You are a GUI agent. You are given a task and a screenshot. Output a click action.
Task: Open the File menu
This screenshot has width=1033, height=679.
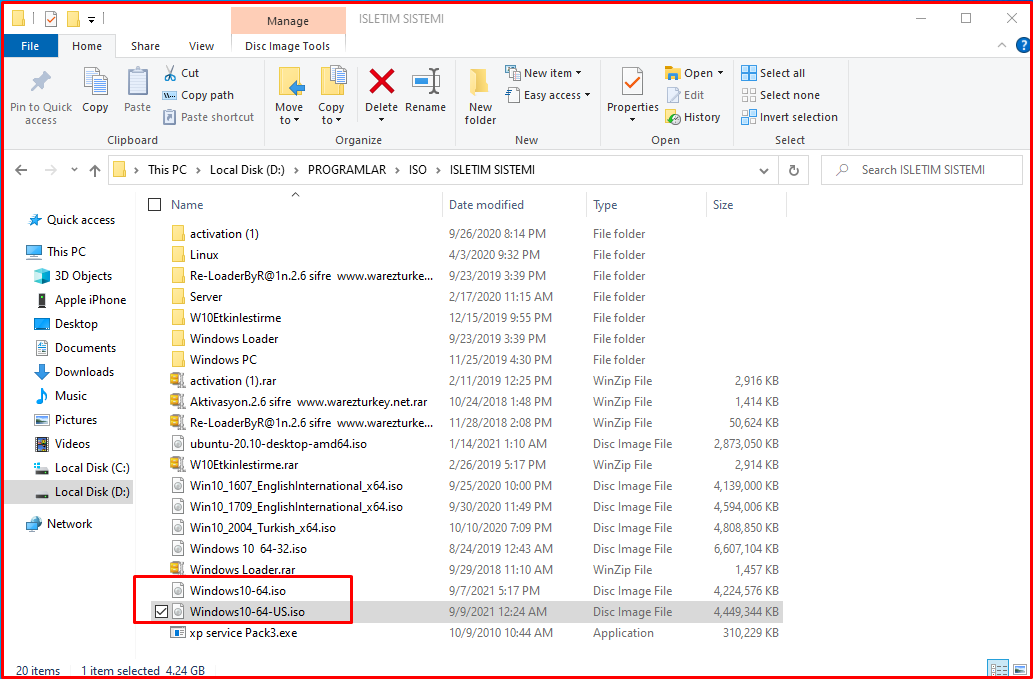(30, 46)
